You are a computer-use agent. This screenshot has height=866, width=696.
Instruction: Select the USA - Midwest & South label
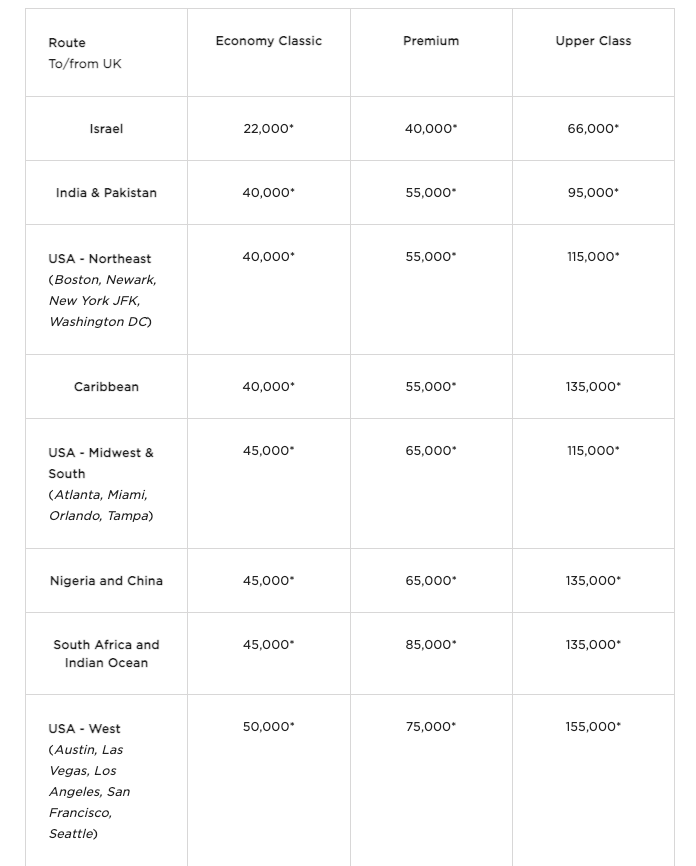[x=101, y=463]
